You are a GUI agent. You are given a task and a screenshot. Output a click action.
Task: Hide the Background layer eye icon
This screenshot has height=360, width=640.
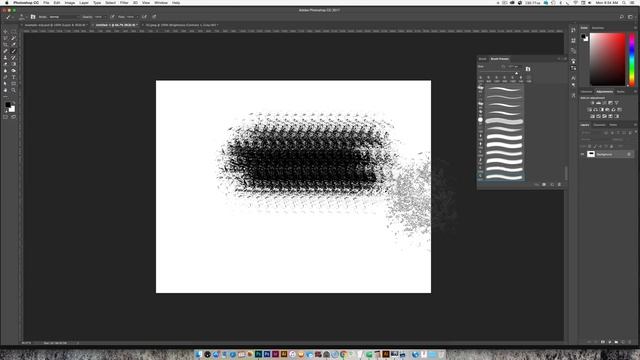pos(582,154)
